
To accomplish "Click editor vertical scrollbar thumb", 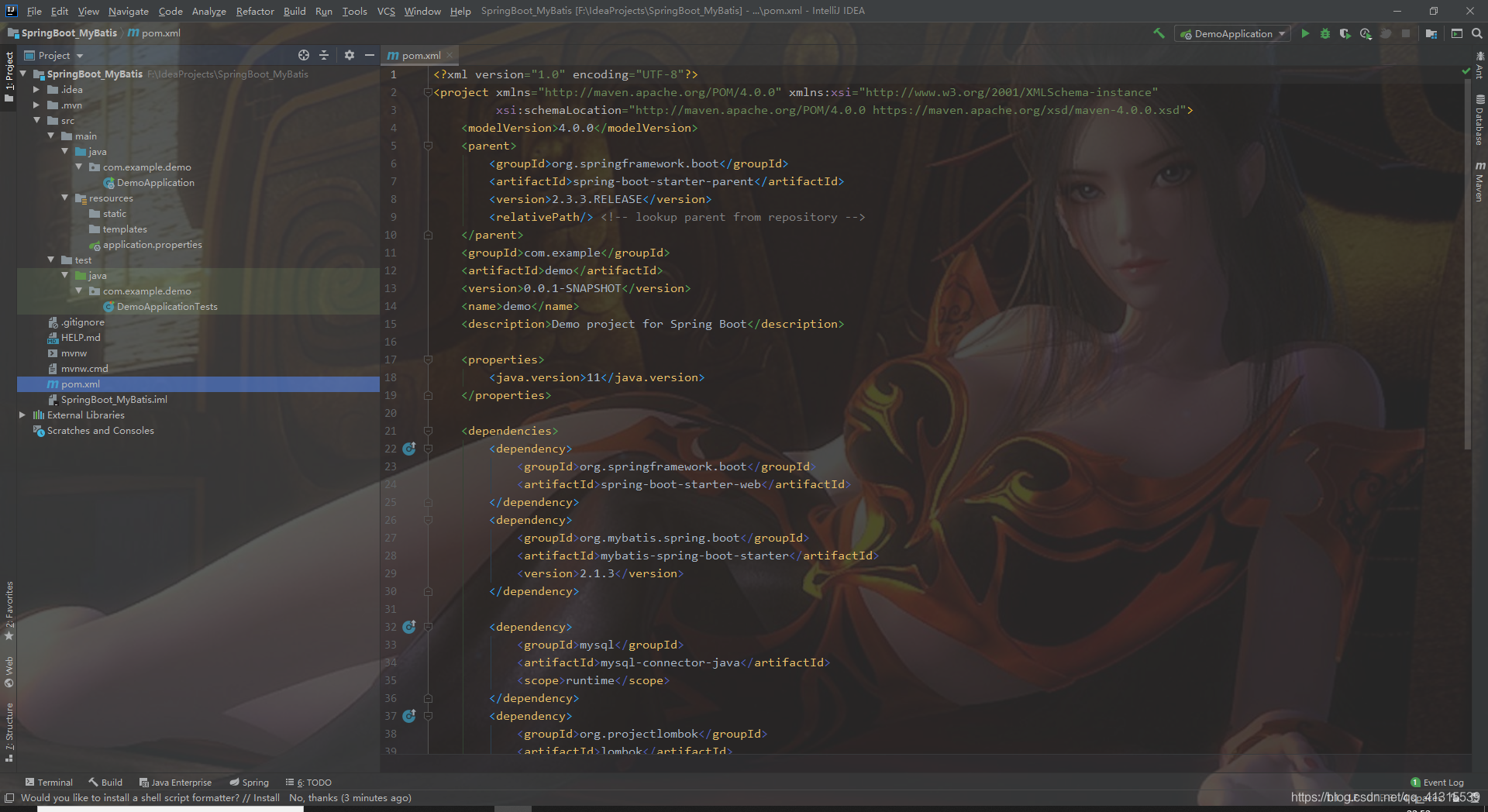I will click(1467, 263).
